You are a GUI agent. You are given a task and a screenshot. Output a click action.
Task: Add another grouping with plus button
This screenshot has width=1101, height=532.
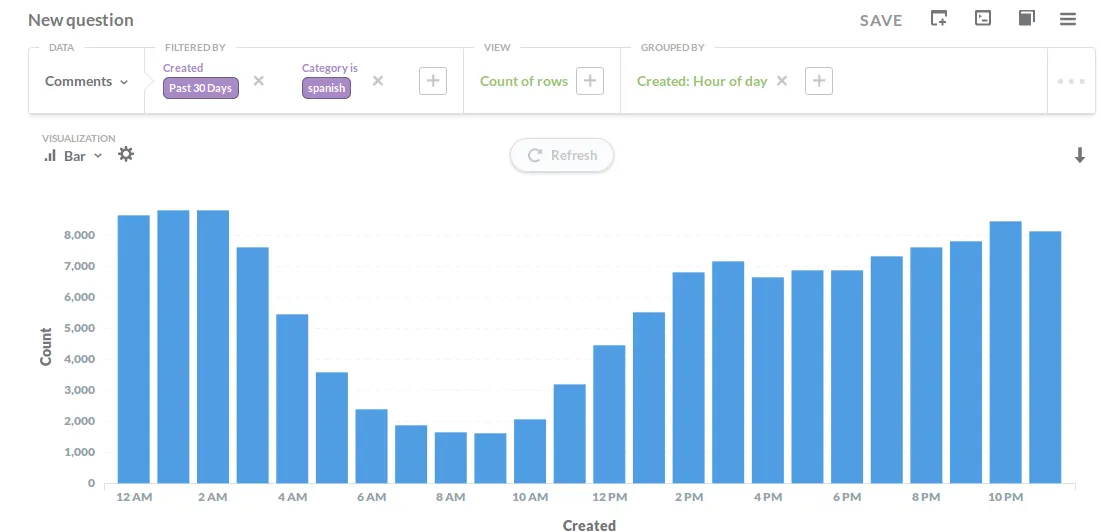(819, 81)
